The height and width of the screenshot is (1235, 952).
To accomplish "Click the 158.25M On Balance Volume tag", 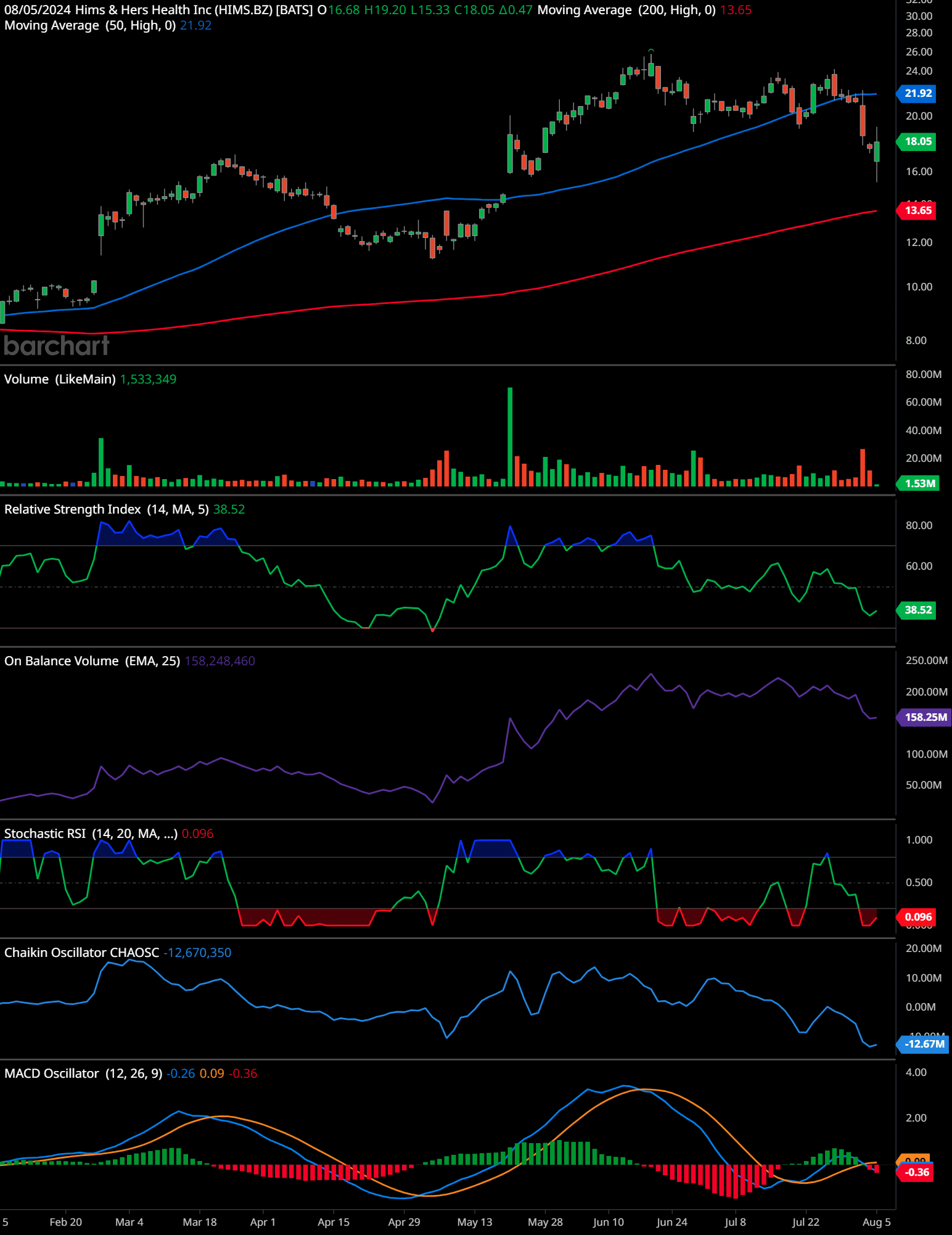I will click(x=924, y=718).
